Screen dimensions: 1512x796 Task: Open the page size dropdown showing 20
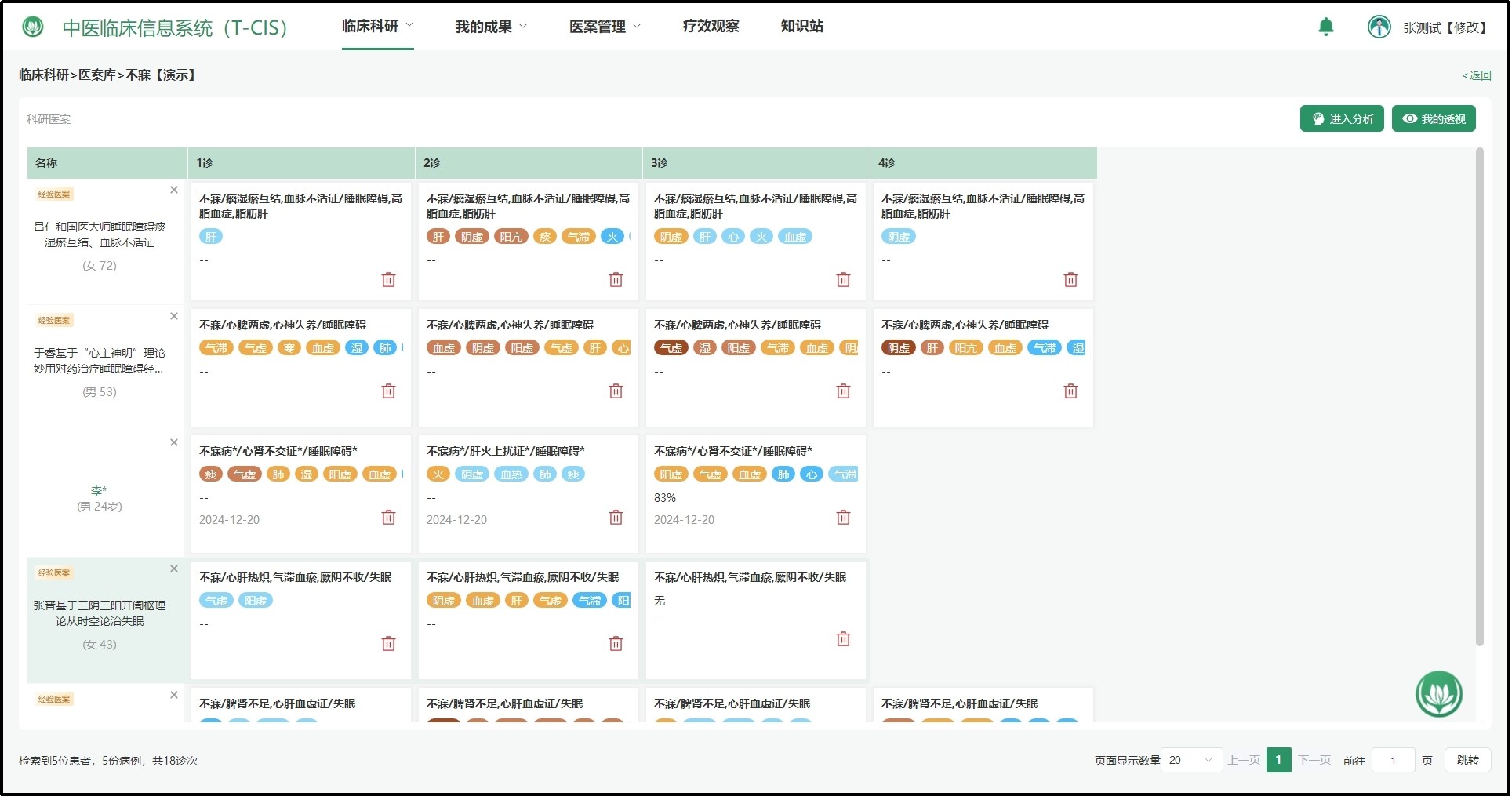pos(1190,760)
